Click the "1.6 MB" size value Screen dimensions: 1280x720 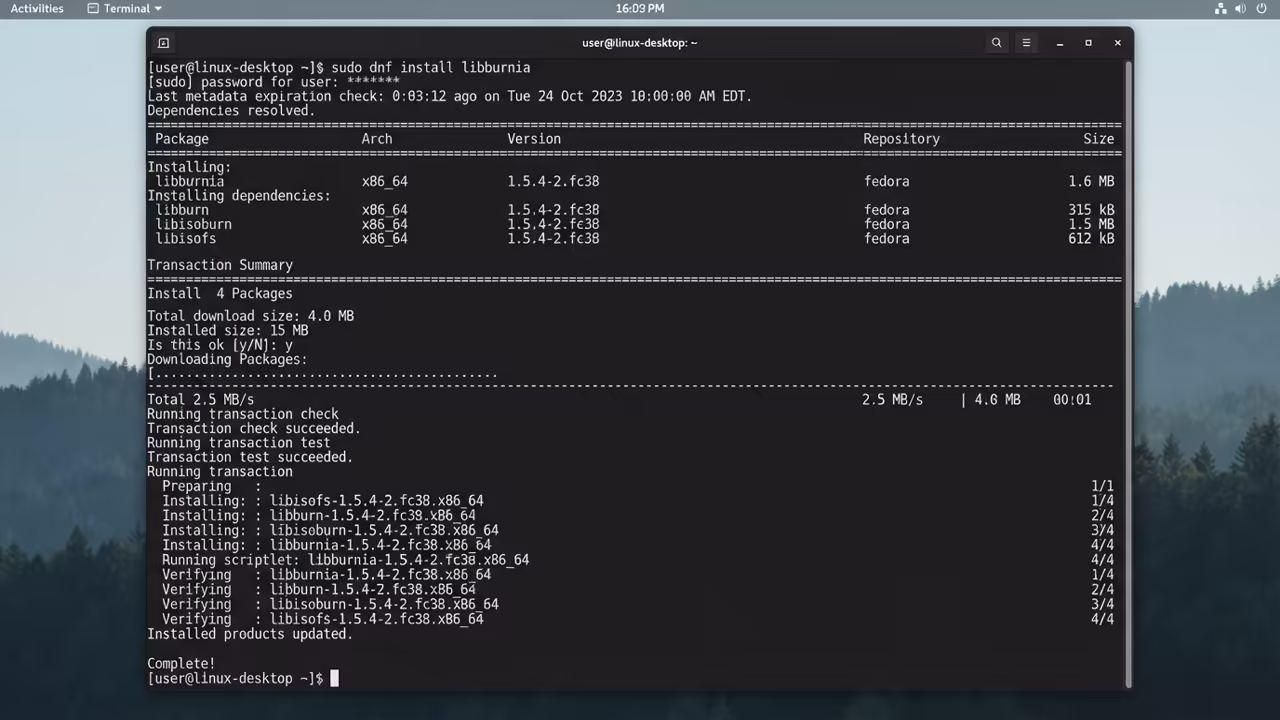pyautogui.click(x=1091, y=182)
